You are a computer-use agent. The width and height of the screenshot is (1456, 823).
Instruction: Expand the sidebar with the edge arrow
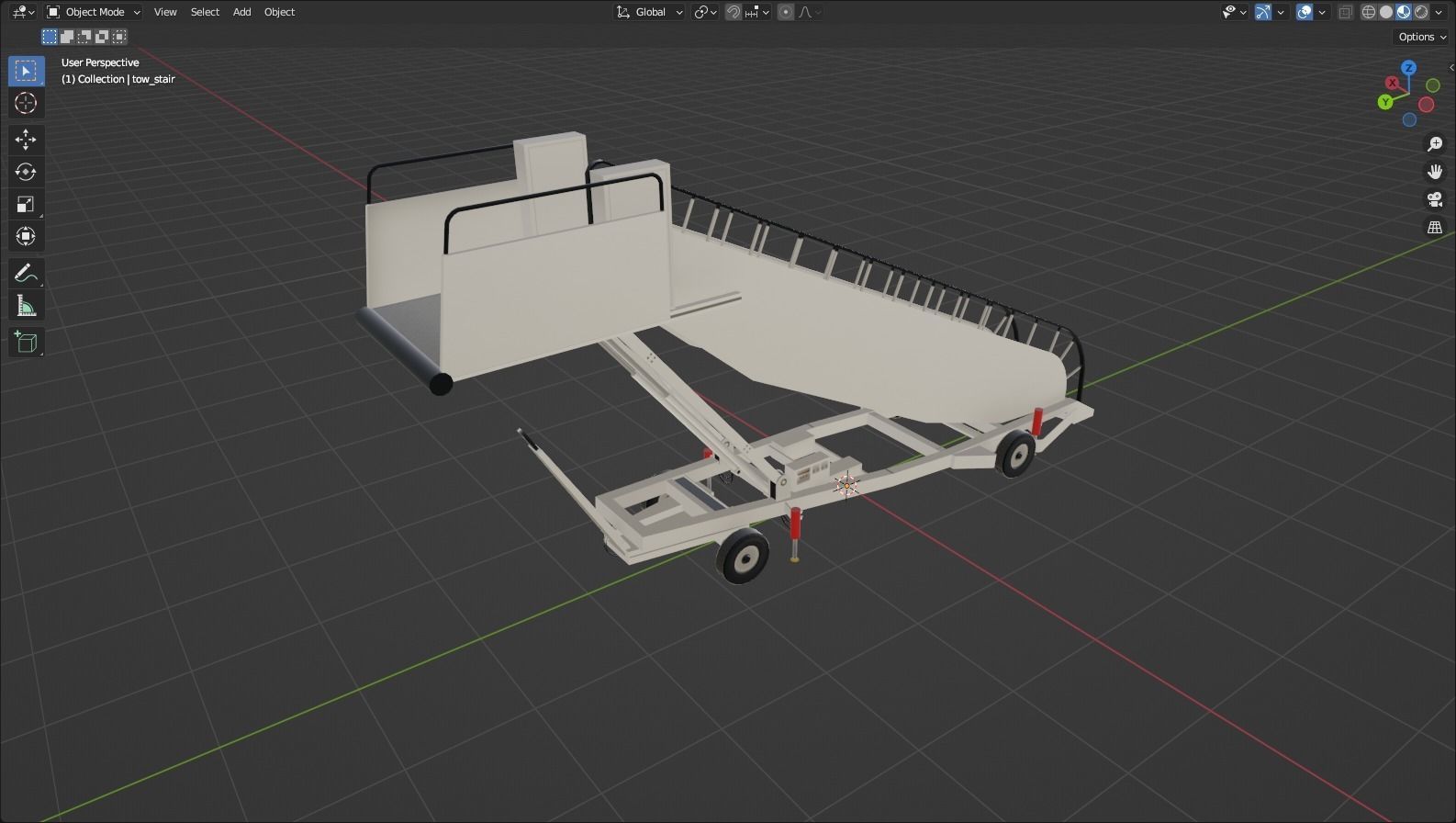tap(1450, 67)
